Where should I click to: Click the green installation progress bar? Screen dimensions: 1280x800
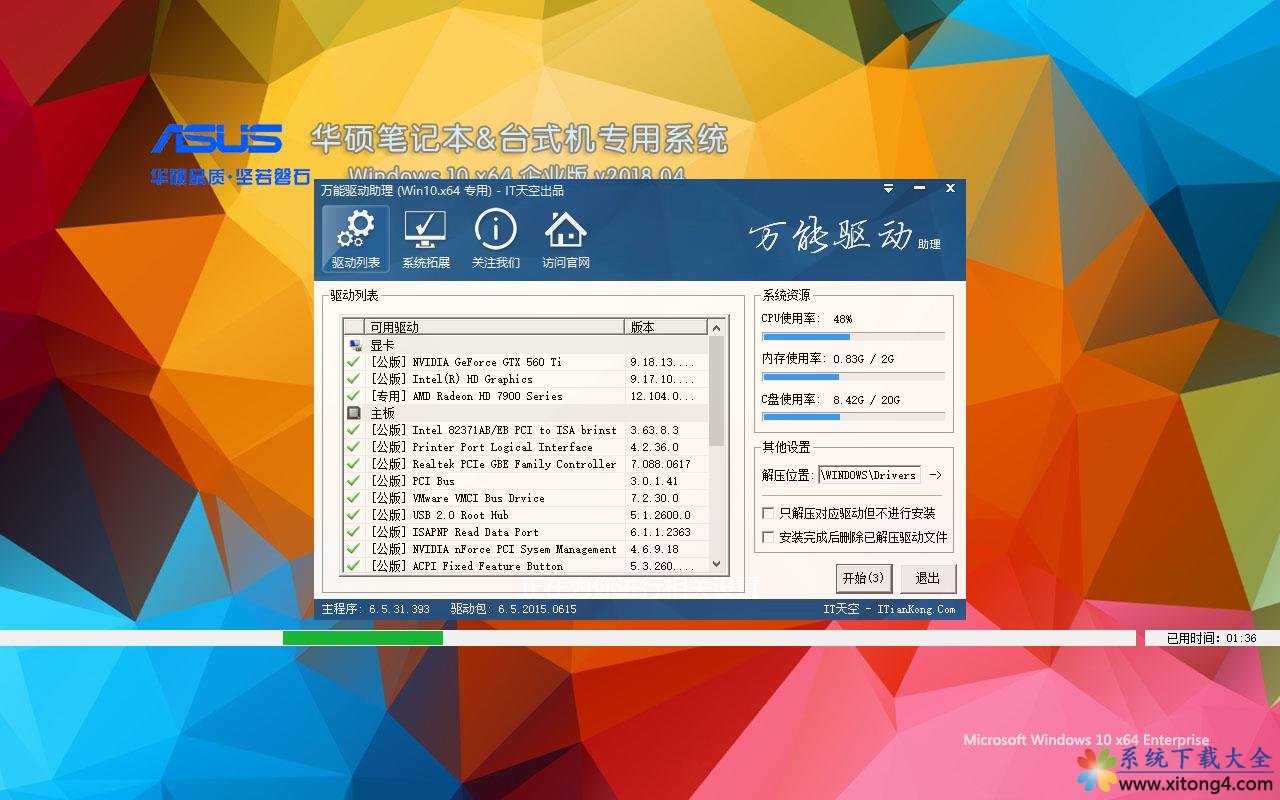(363, 638)
